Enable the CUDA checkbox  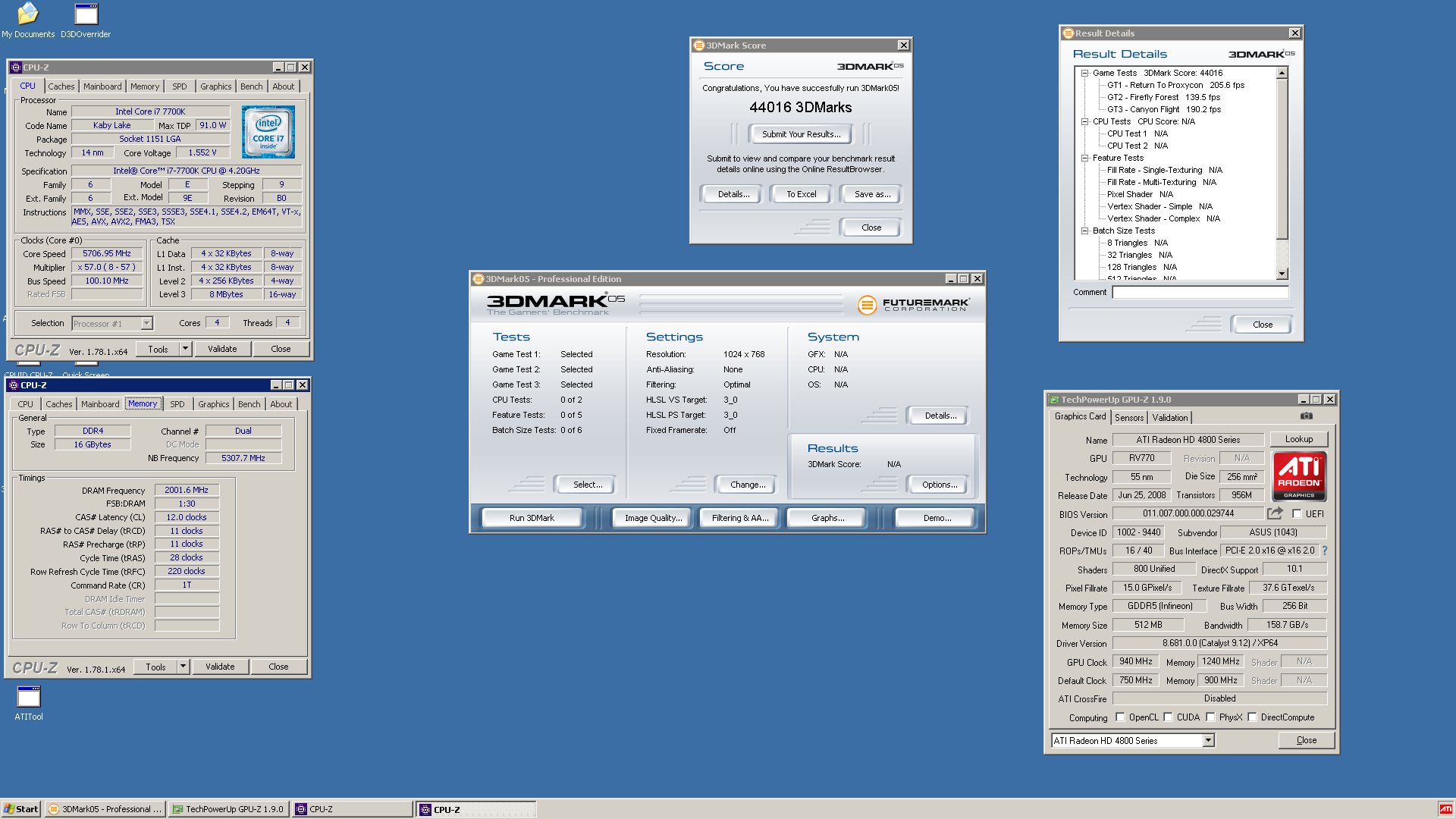point(1168,717)
